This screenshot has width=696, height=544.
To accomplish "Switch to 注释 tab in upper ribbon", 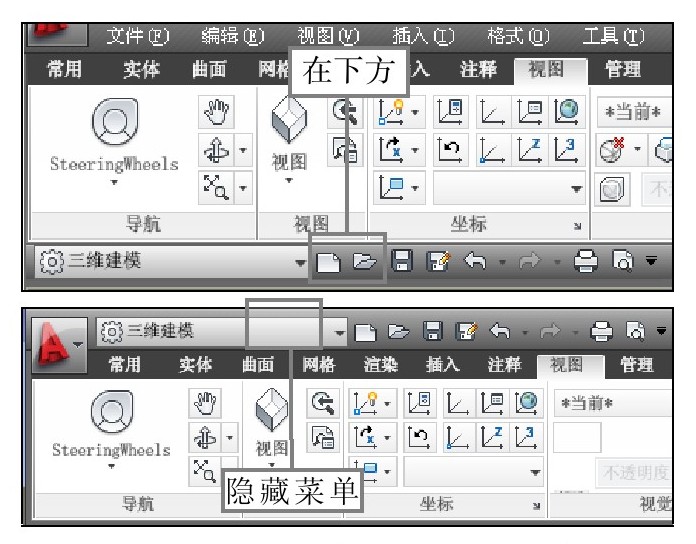I will [478, 69].
